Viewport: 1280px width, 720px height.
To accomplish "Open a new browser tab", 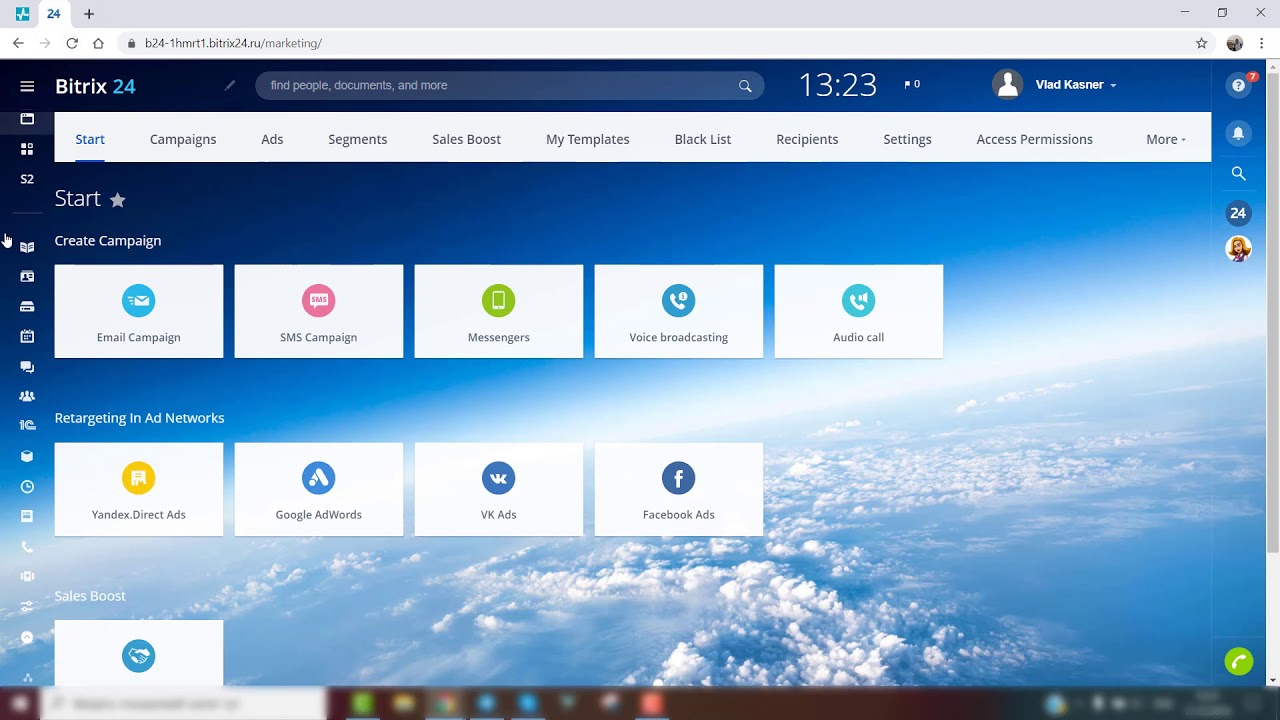I will coord(89,14).
